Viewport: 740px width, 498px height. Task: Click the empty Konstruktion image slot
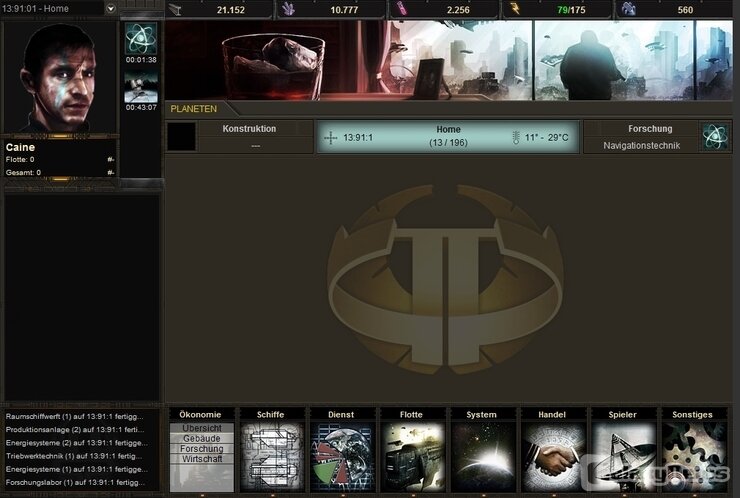(181, 137)
